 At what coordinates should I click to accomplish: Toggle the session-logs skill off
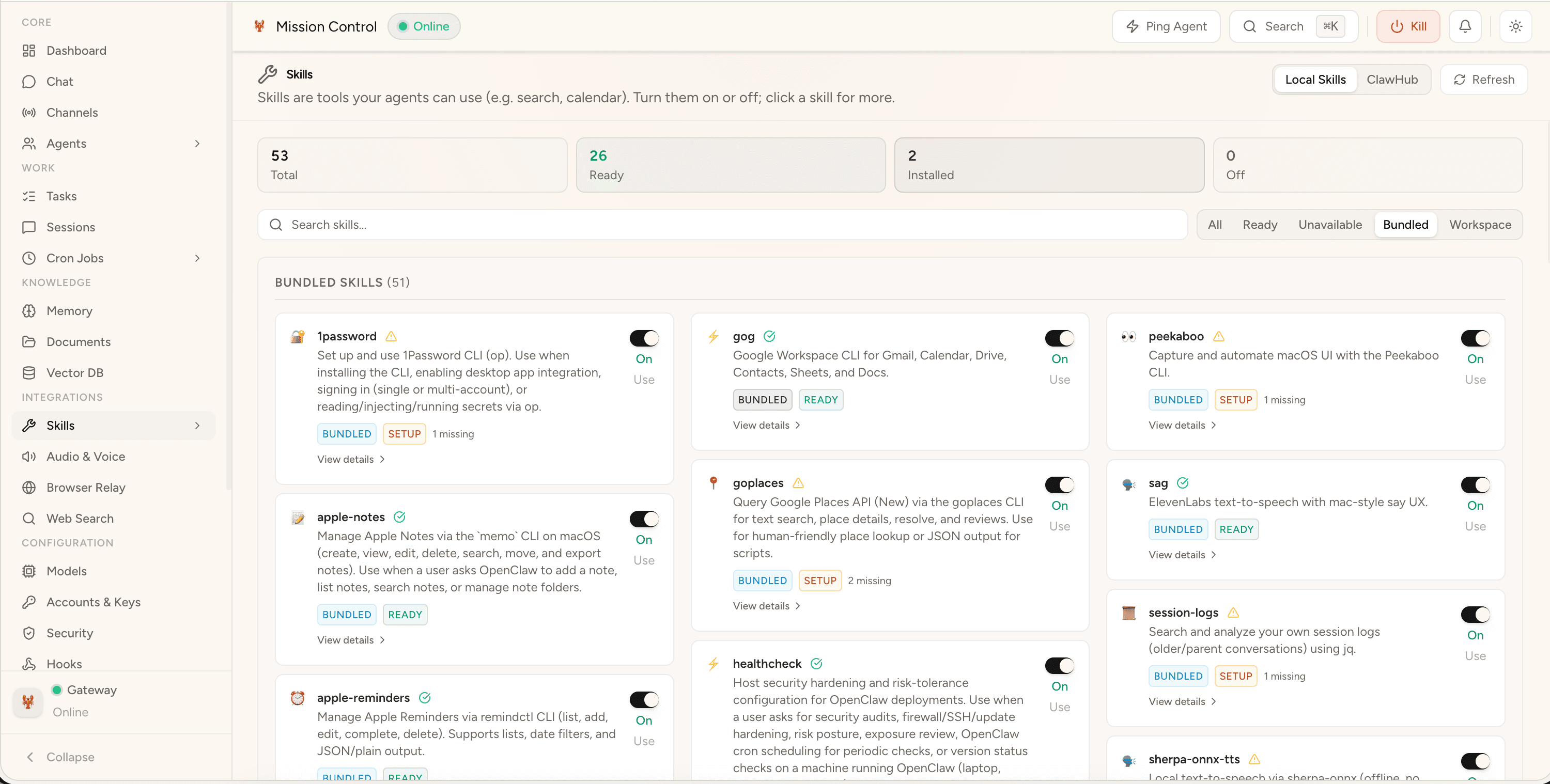1476,614
